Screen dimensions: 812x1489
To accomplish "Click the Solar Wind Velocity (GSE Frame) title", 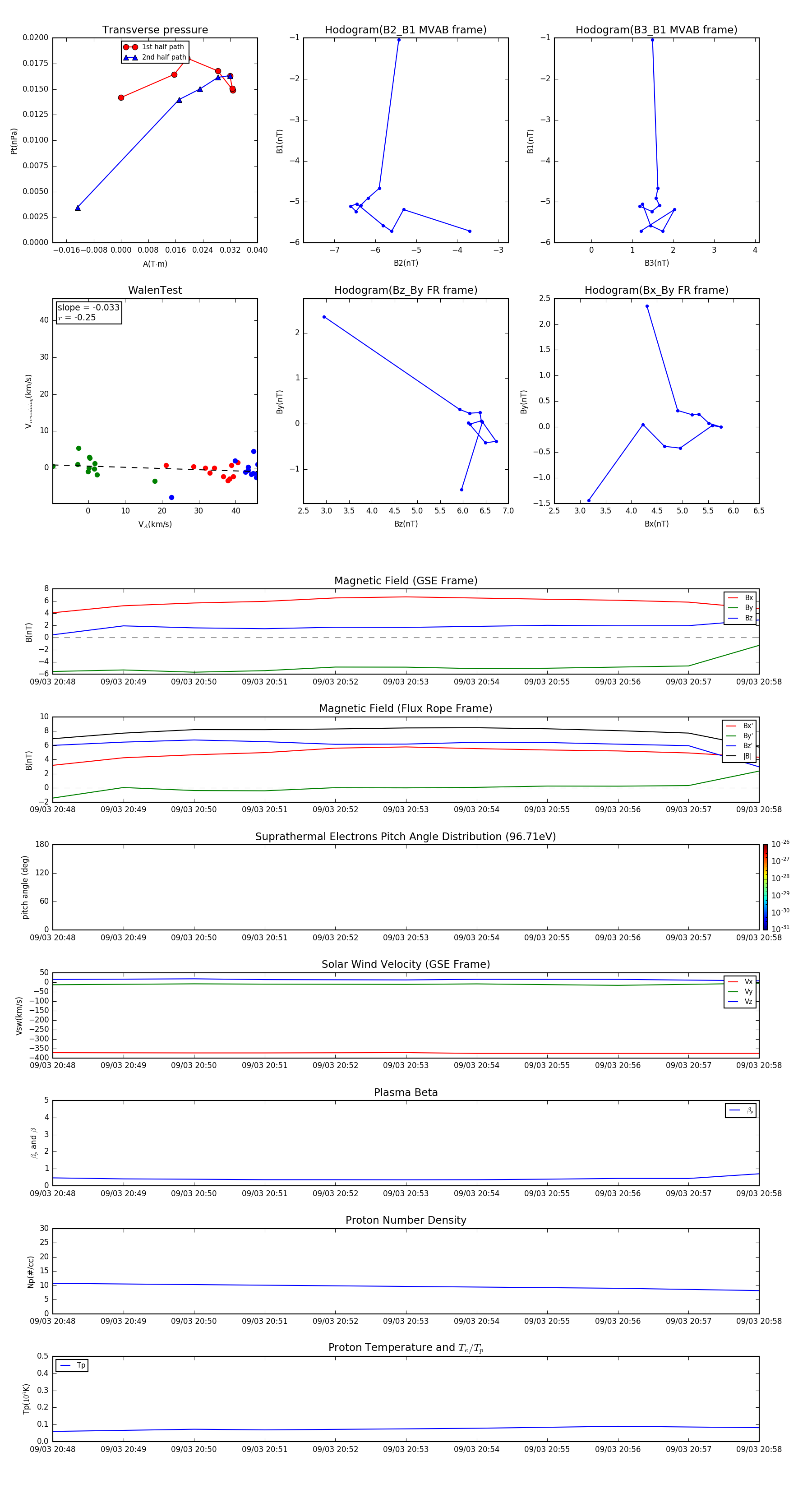I will (x=406, y=965).
